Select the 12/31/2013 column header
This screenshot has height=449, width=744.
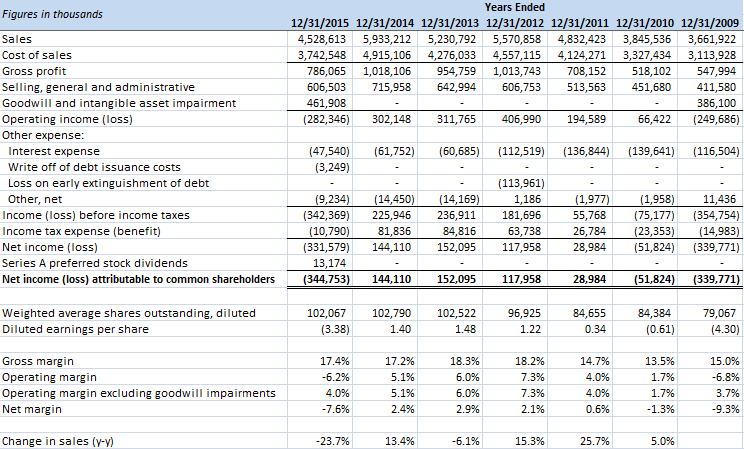(450, 23)
